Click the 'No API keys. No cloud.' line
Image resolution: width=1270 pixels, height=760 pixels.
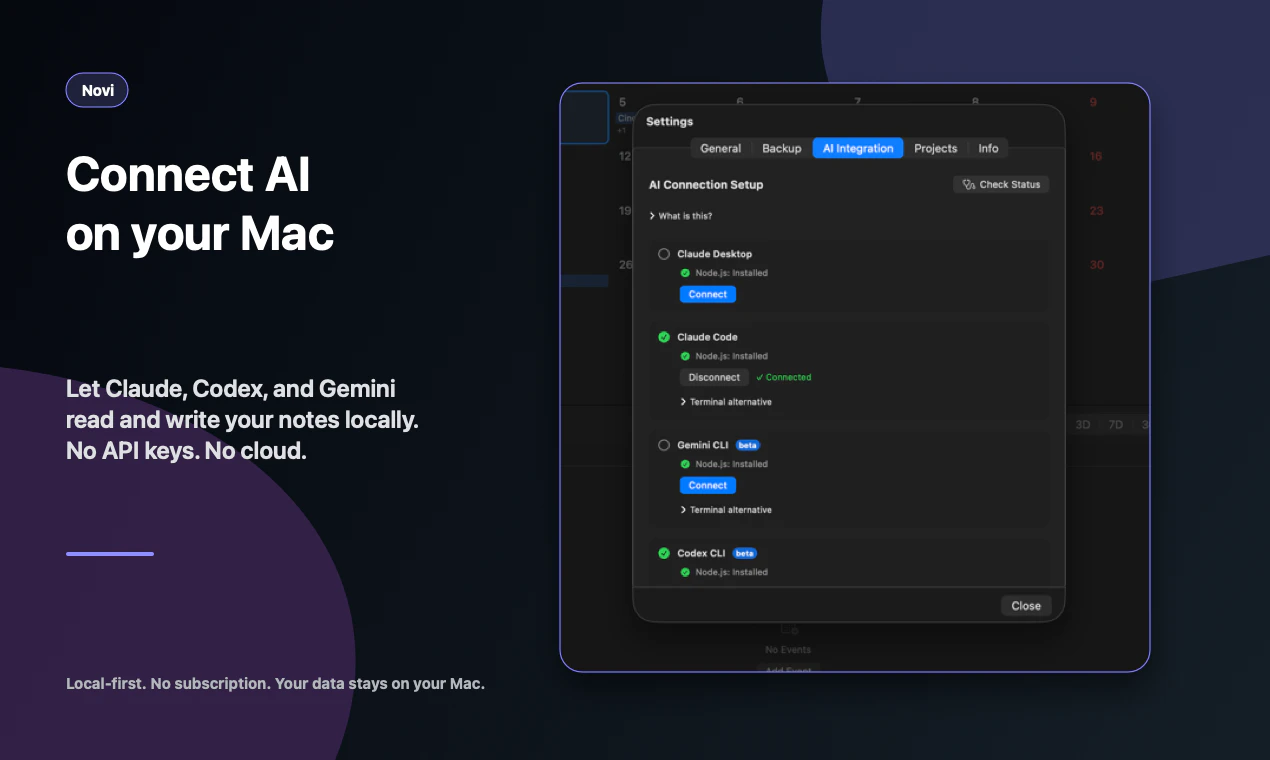point(186,451)
